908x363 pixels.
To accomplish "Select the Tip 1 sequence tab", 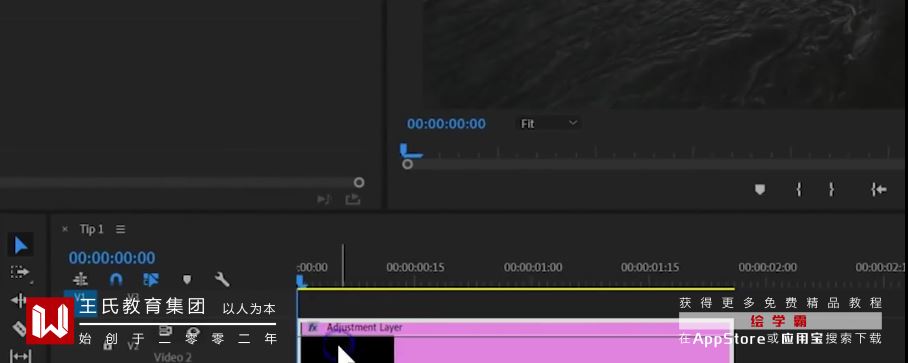I will 91,229.
